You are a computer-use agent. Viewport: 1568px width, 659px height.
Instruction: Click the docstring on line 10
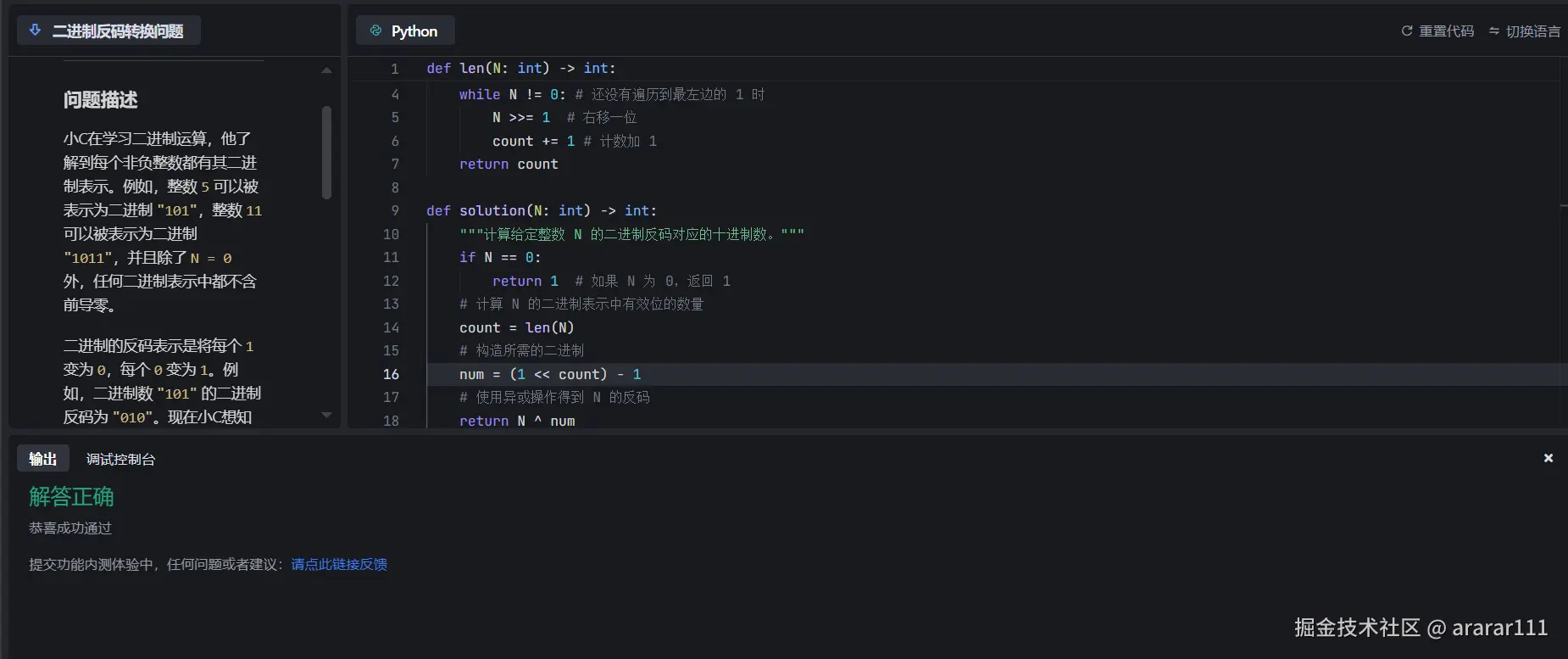tap(631, 234)
